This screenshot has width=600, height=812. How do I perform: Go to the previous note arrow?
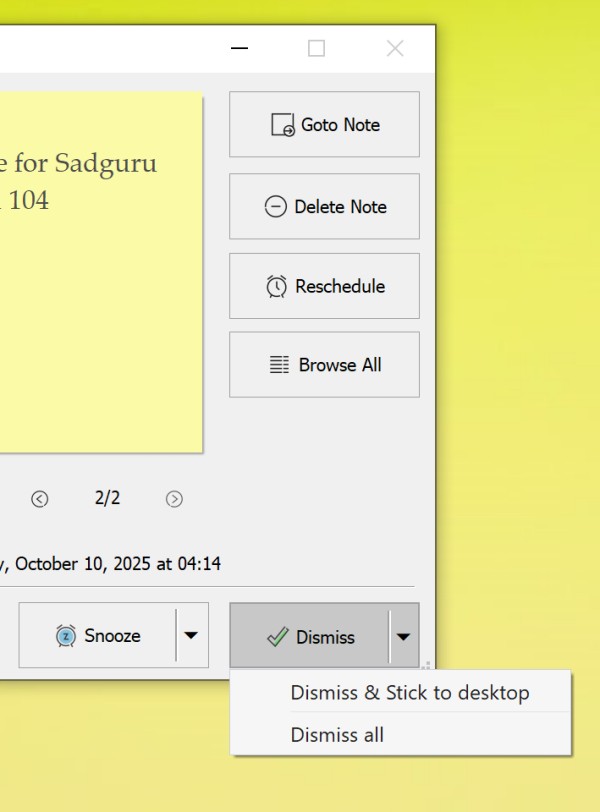(40, 499)
